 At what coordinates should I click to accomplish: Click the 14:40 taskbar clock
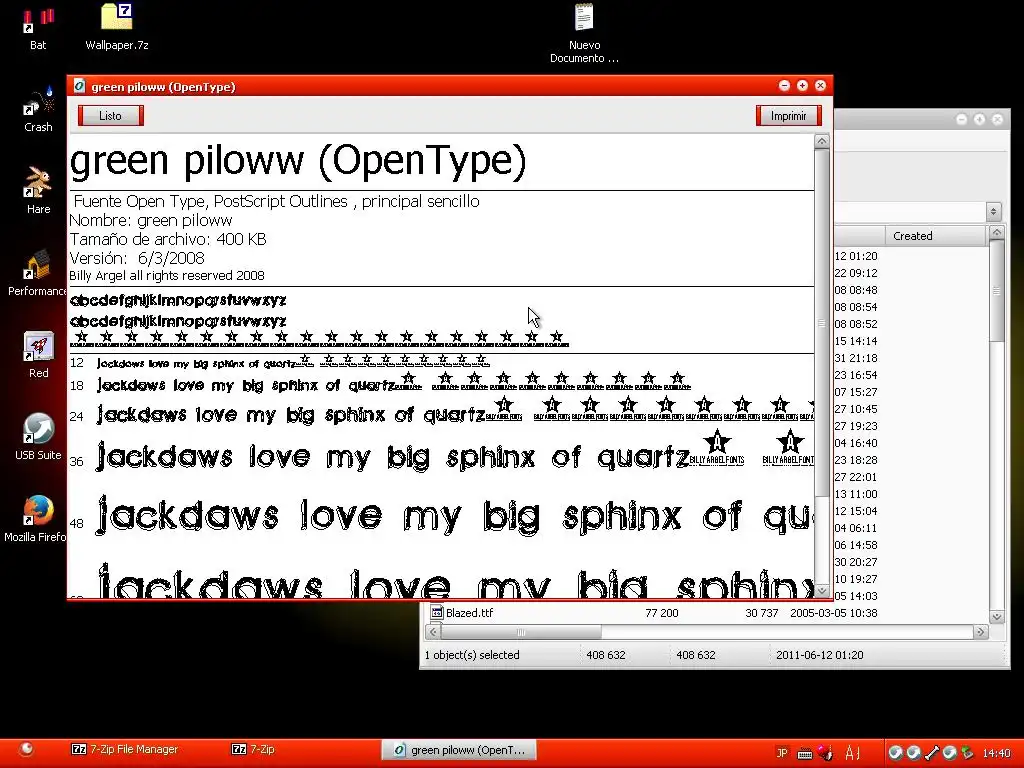[997, 753]
